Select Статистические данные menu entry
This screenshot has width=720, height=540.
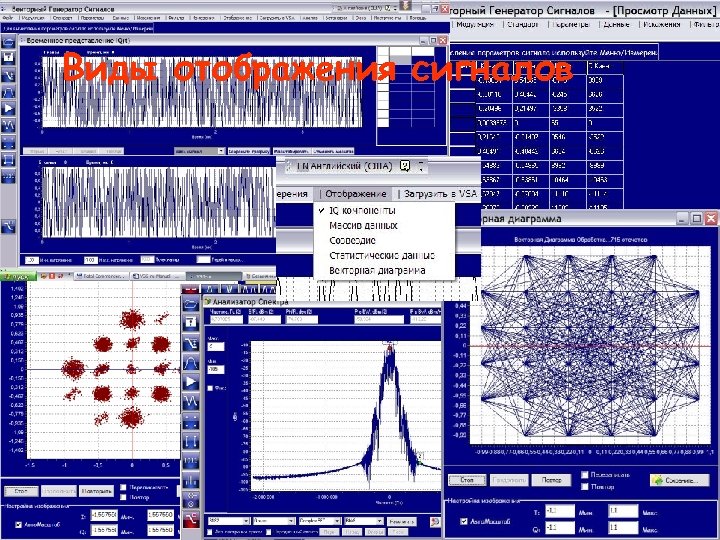[x=382, y=255]
